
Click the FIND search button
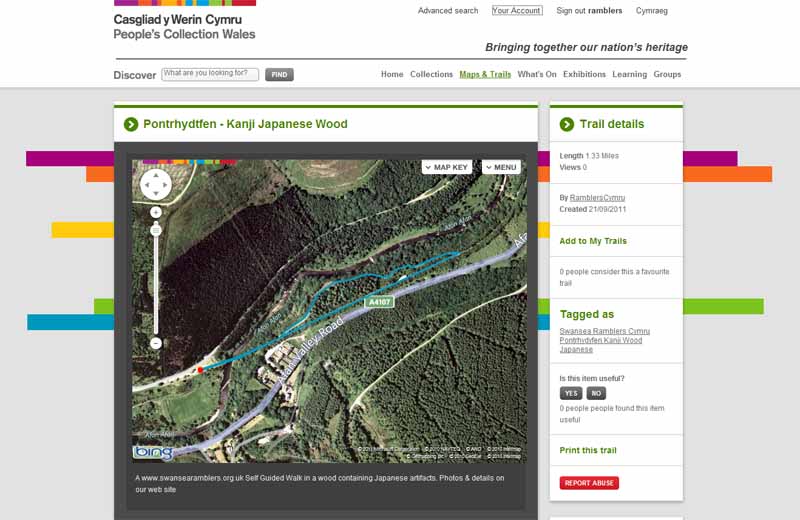coord(279,75)
